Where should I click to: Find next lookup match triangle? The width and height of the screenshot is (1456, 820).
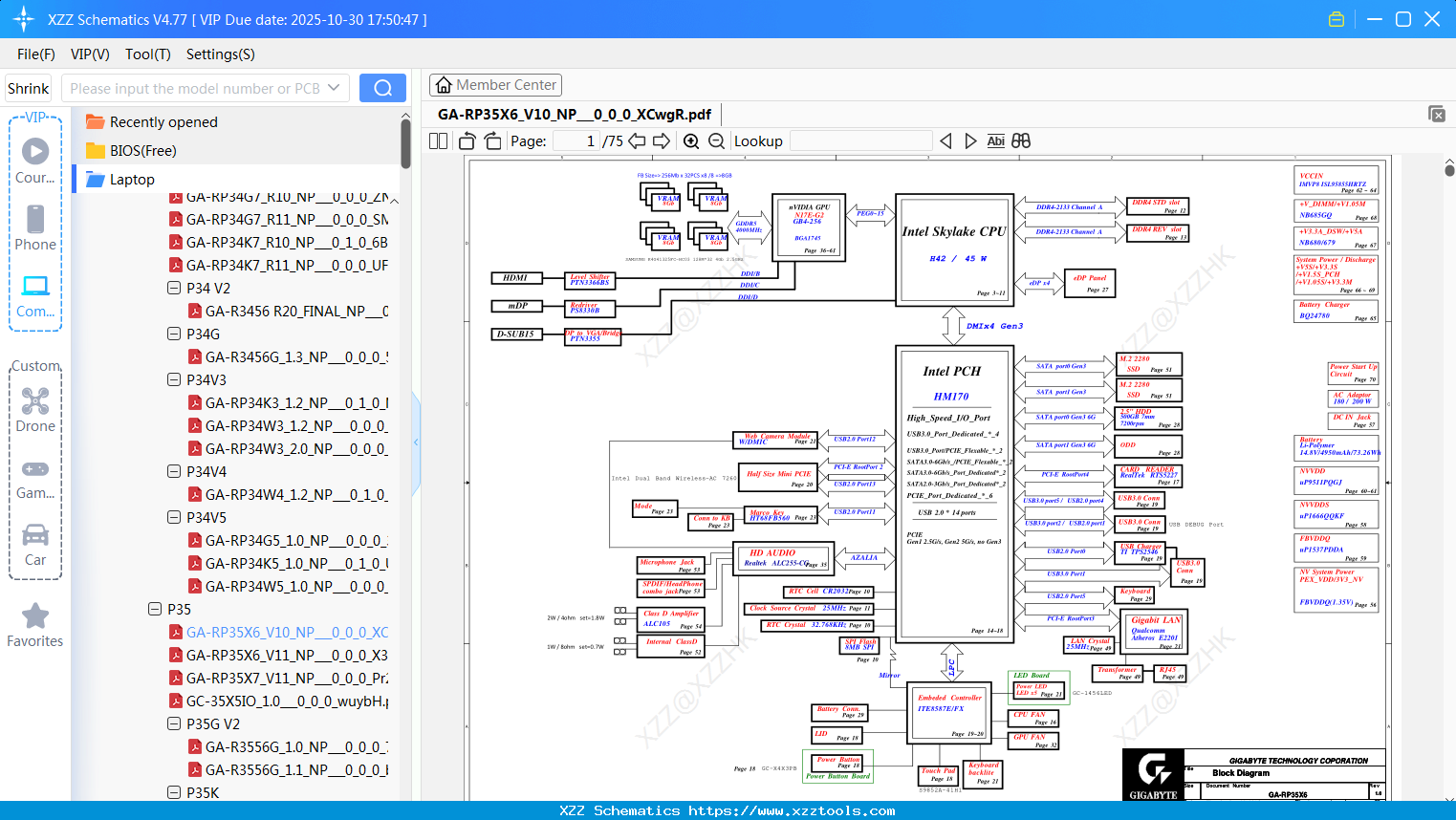970,140
